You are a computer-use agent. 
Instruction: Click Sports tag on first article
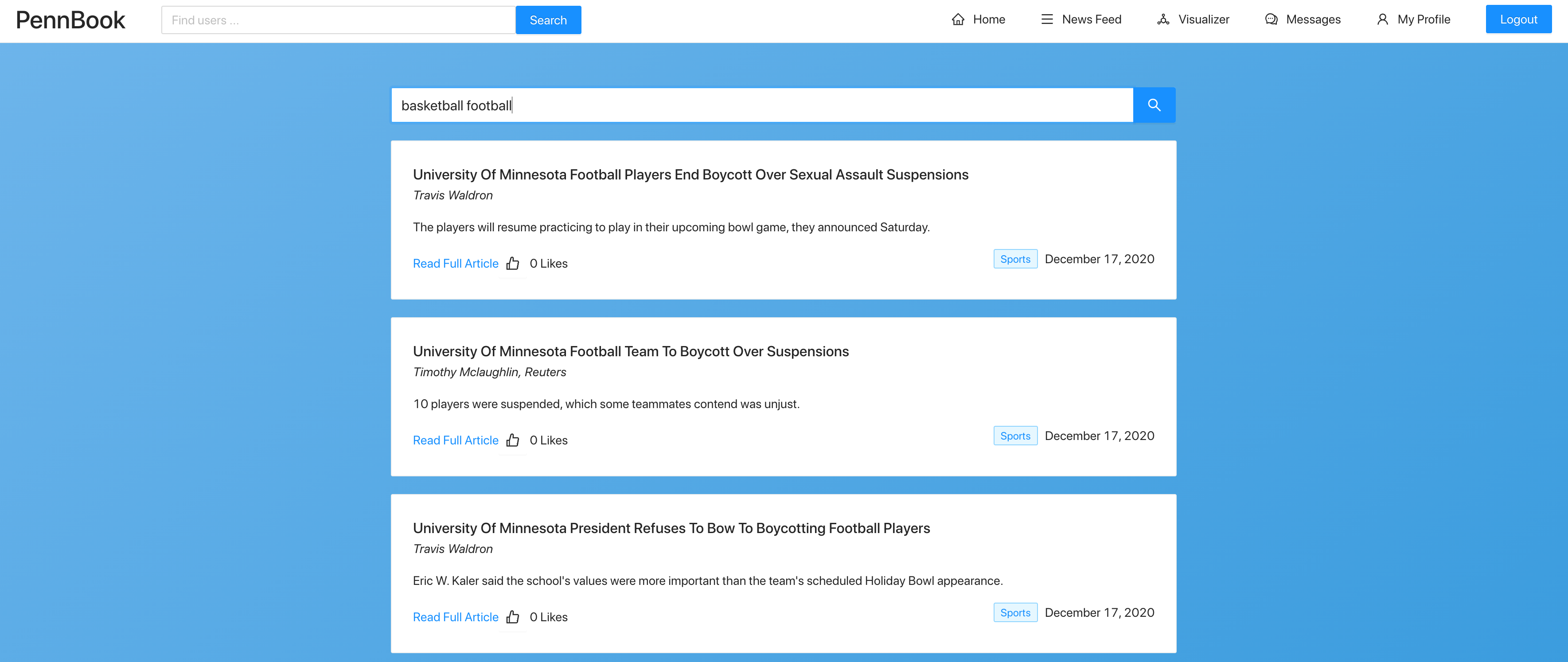coord(1015,259)
